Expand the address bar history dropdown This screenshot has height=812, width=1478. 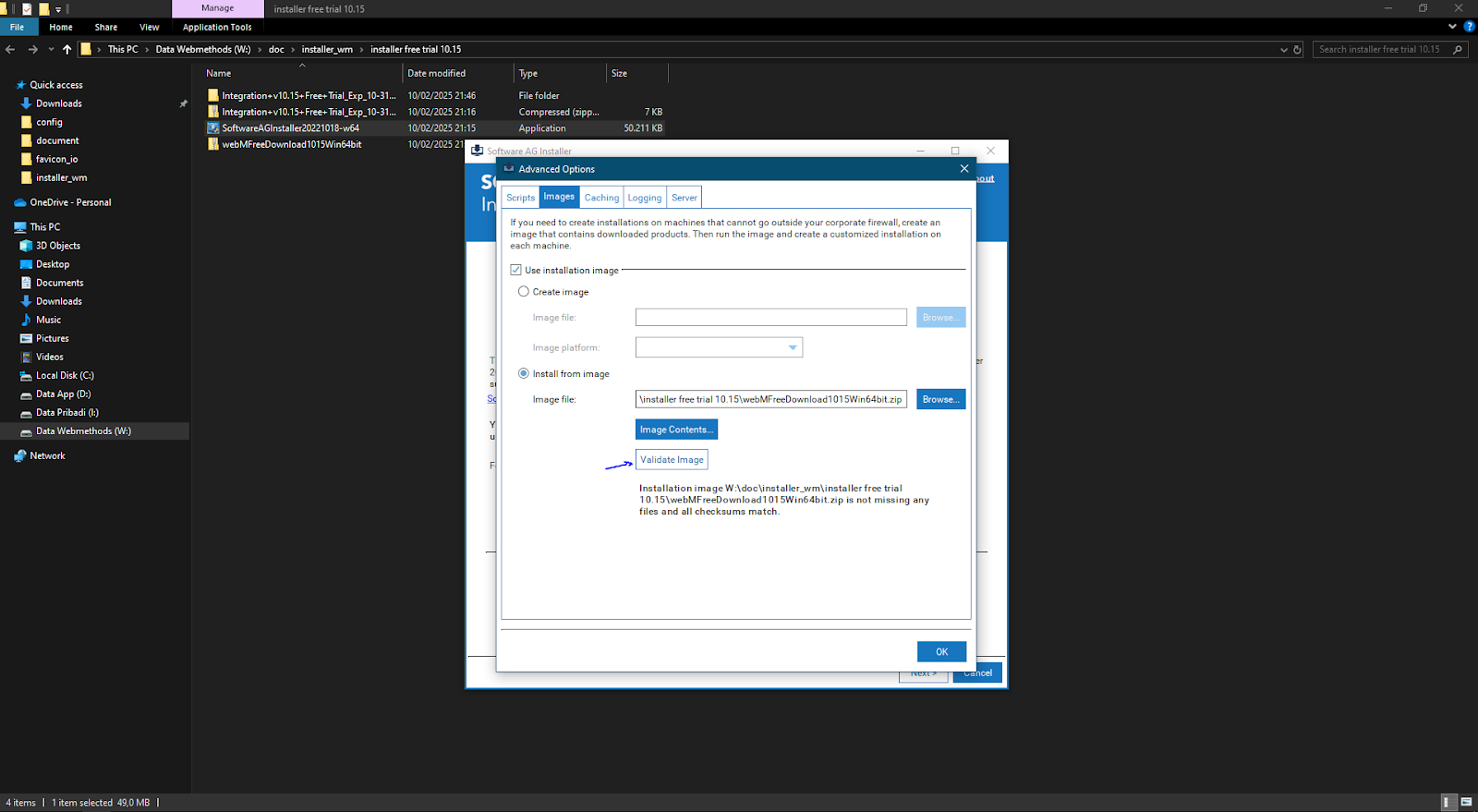tap(1283, 50)
